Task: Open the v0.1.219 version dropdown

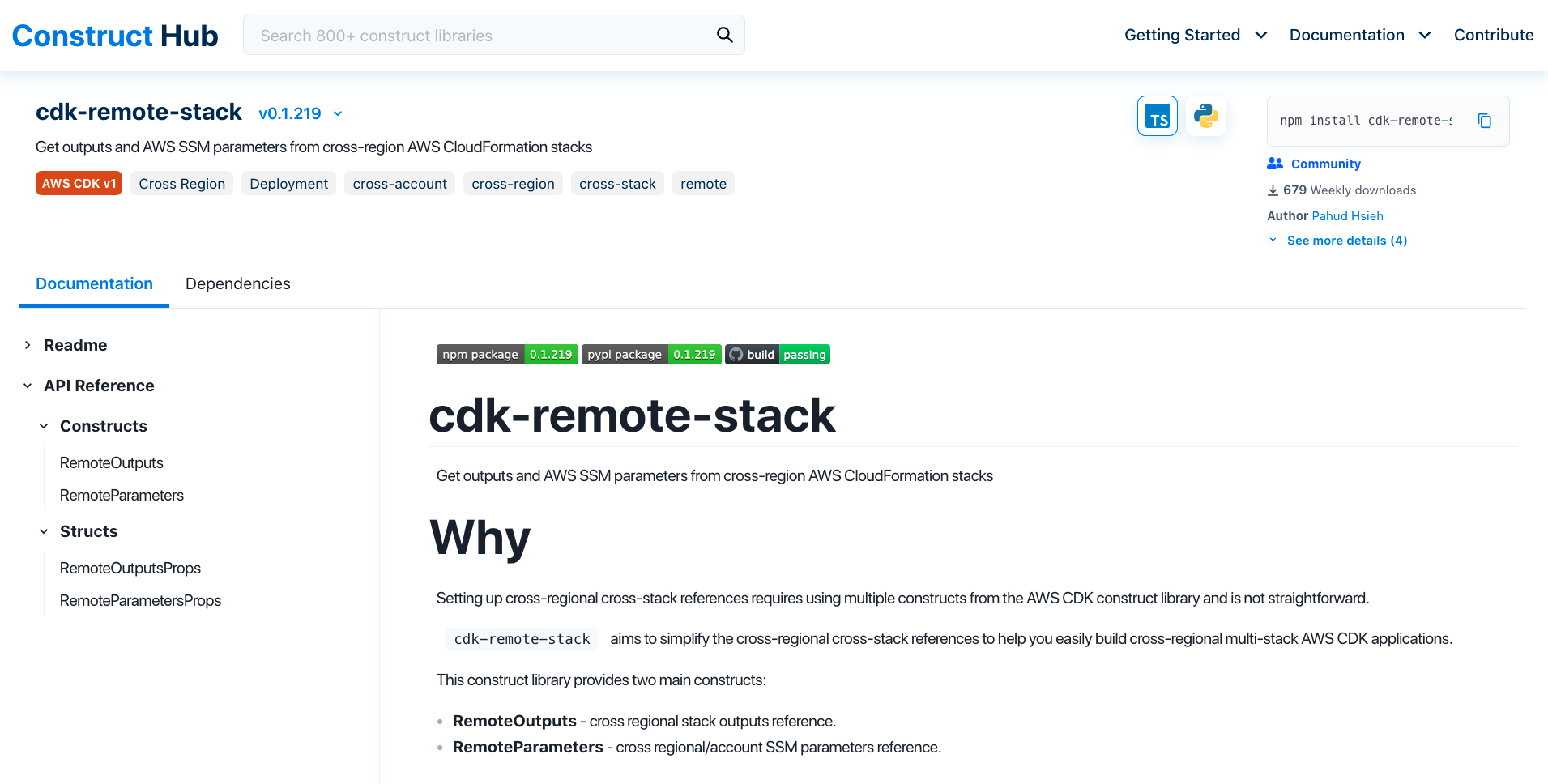Action: (x=300, y=113)
